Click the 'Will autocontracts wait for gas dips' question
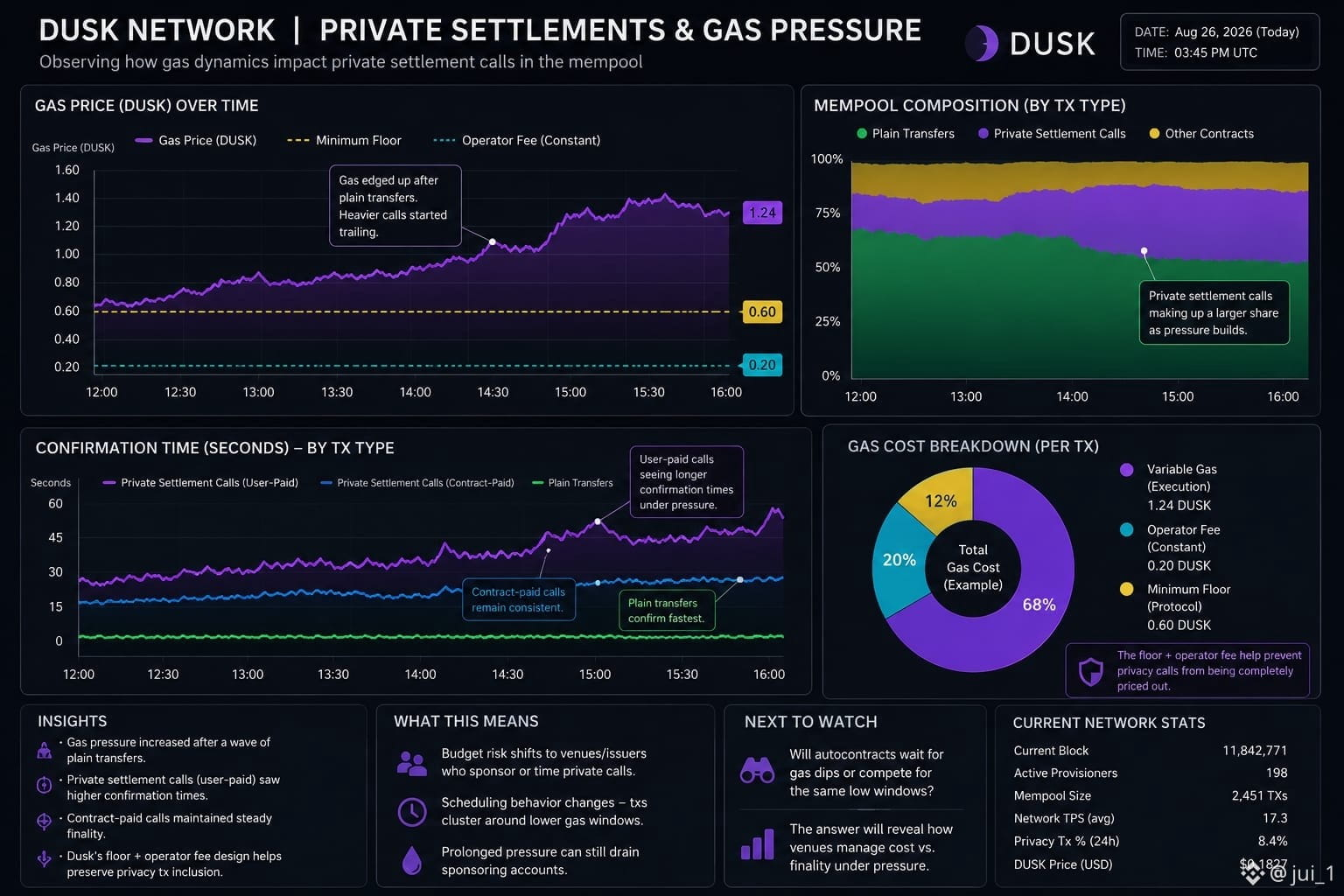The height and width of the screenshot is (896, 1344). (x=866, y=773)
